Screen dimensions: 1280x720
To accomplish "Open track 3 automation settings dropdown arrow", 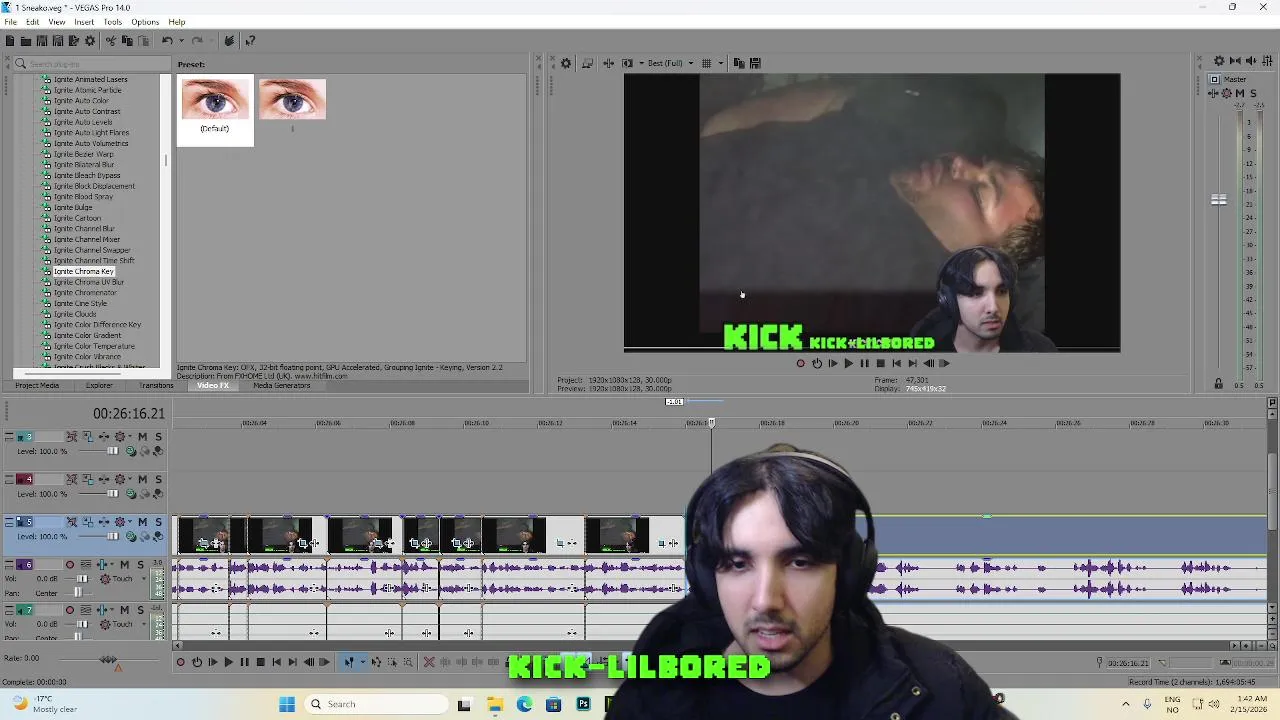I will click(x=130, y=437).
